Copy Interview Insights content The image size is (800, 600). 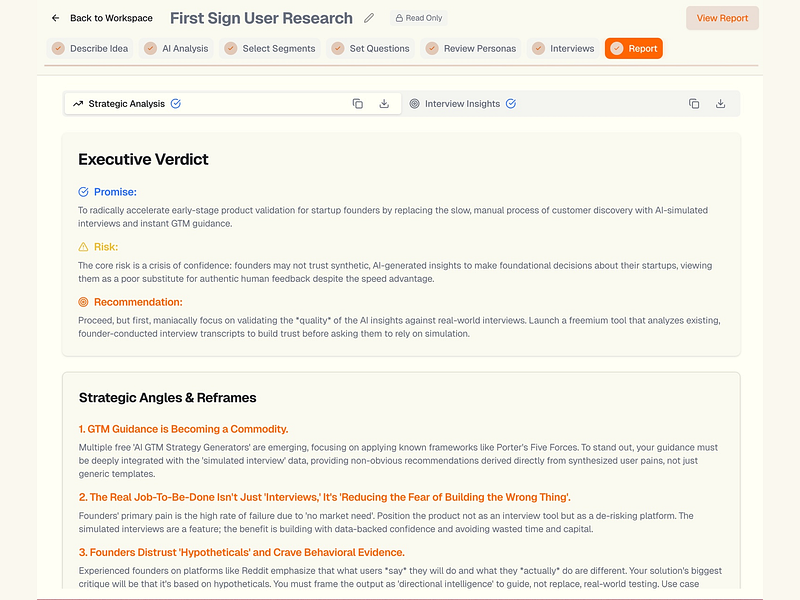[694, 104]
